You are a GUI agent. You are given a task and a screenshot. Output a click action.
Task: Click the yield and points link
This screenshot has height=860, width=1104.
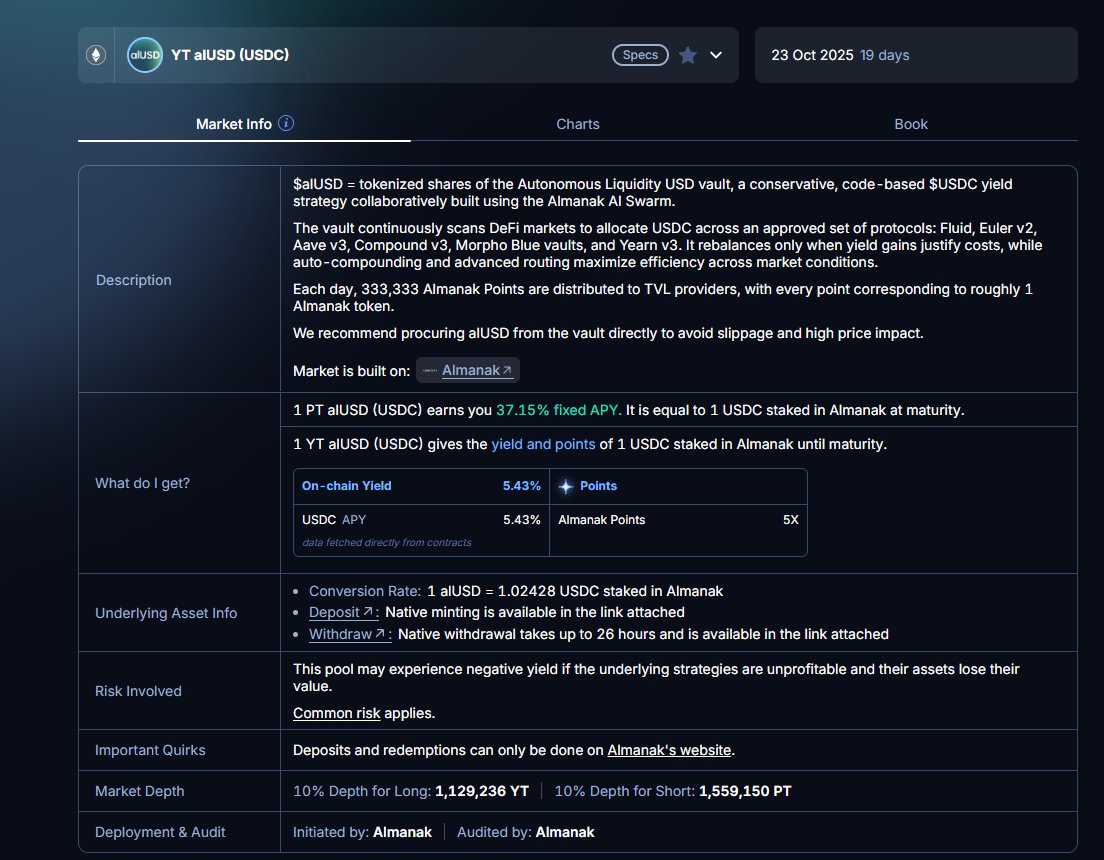[x=544, y=444]
